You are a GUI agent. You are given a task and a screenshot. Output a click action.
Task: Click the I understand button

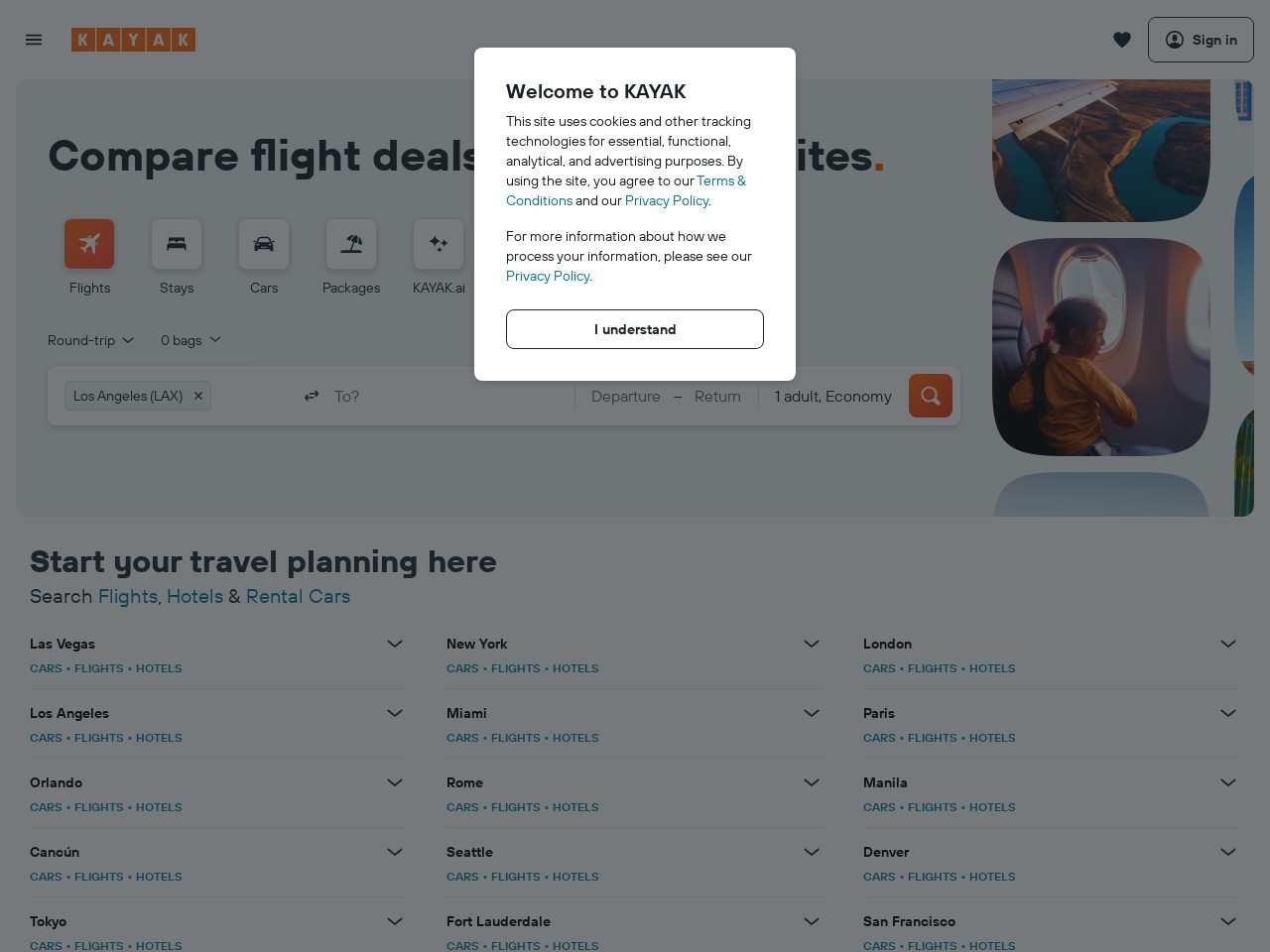(635, 329)
